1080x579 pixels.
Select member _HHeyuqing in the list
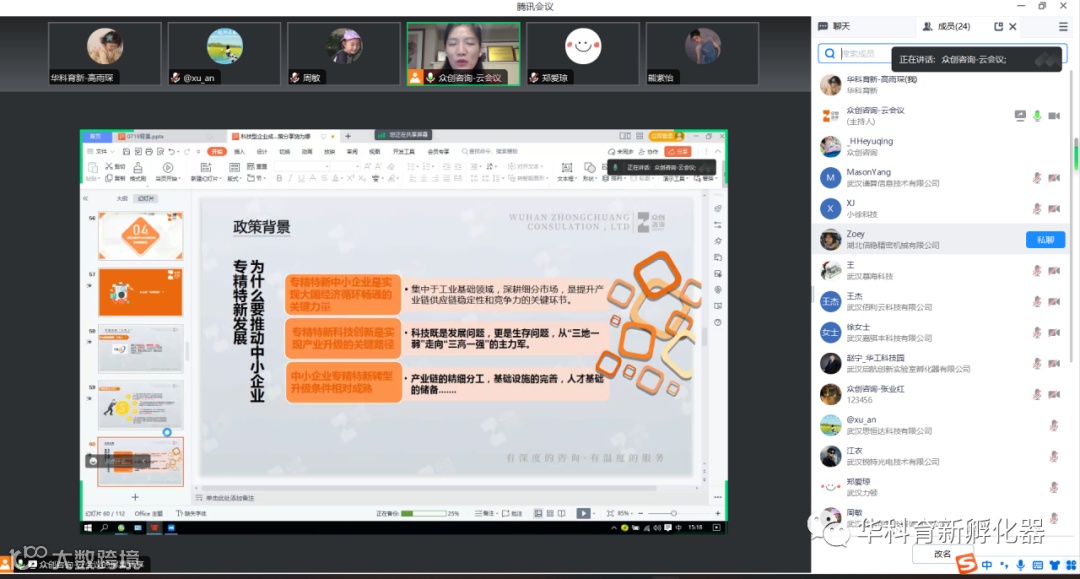click(x=941, y=146)
